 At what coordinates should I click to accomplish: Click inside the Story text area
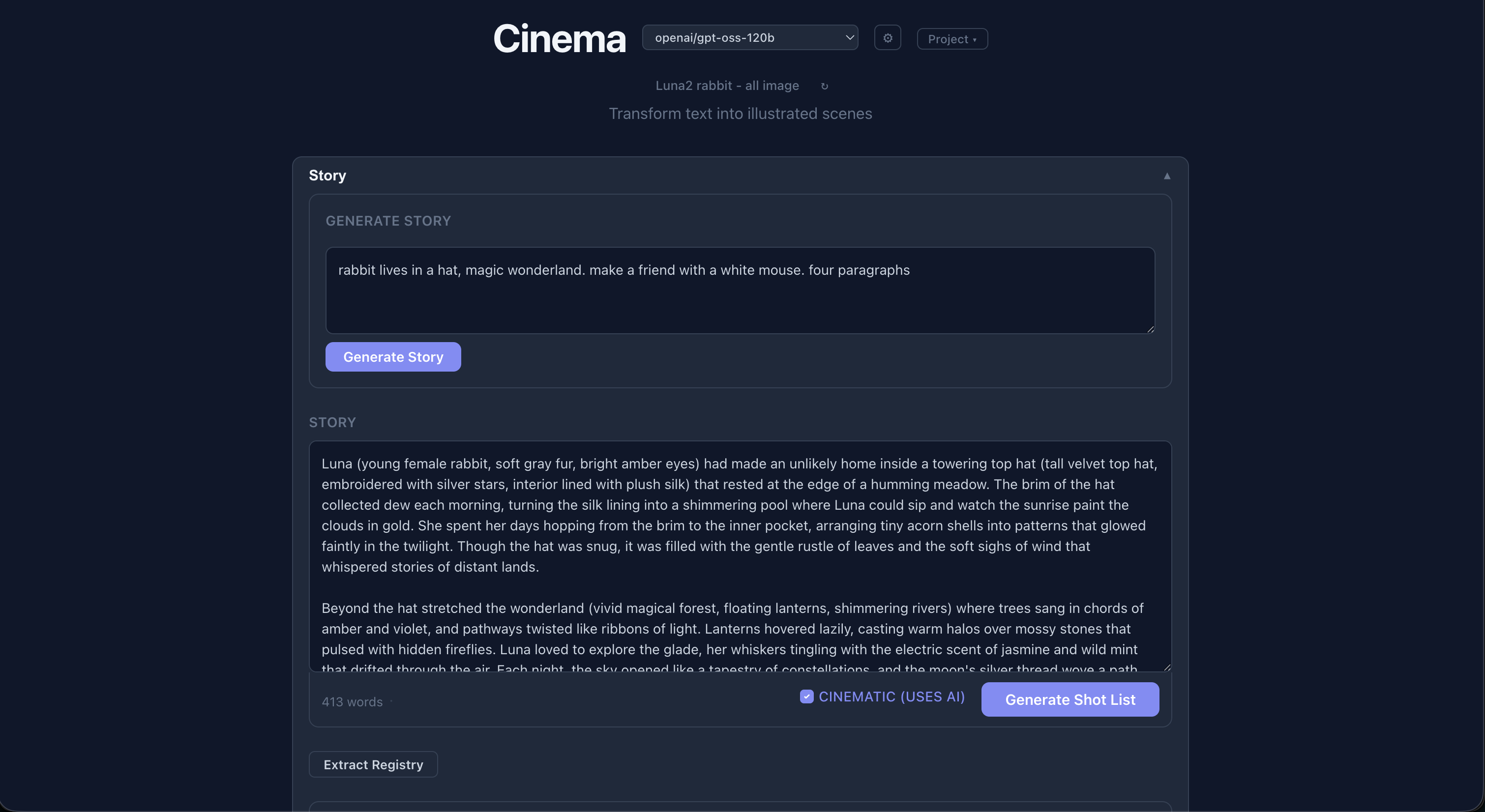point(740,557)
